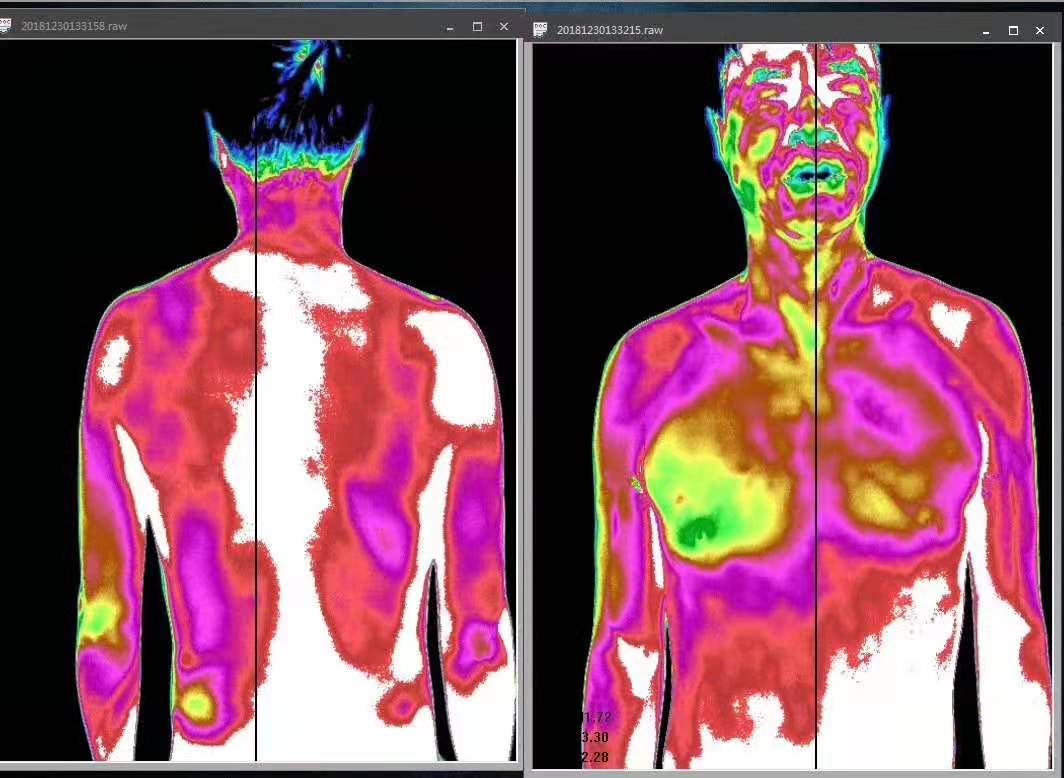Minimize the 20181230133215.raw window
The image size is (1064, 778).
tap(986, 30)
